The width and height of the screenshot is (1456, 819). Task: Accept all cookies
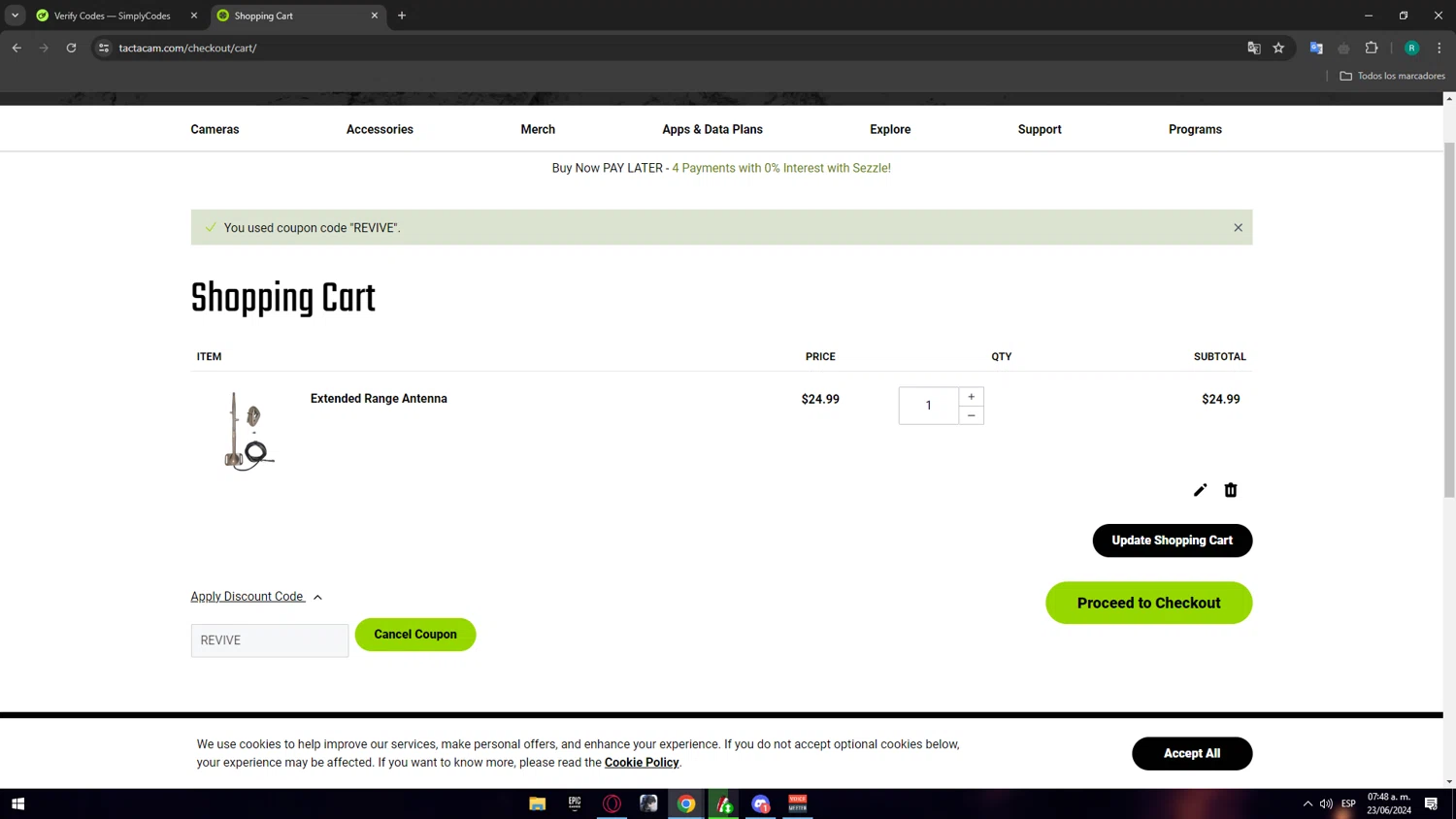(x=1192, y=753)
